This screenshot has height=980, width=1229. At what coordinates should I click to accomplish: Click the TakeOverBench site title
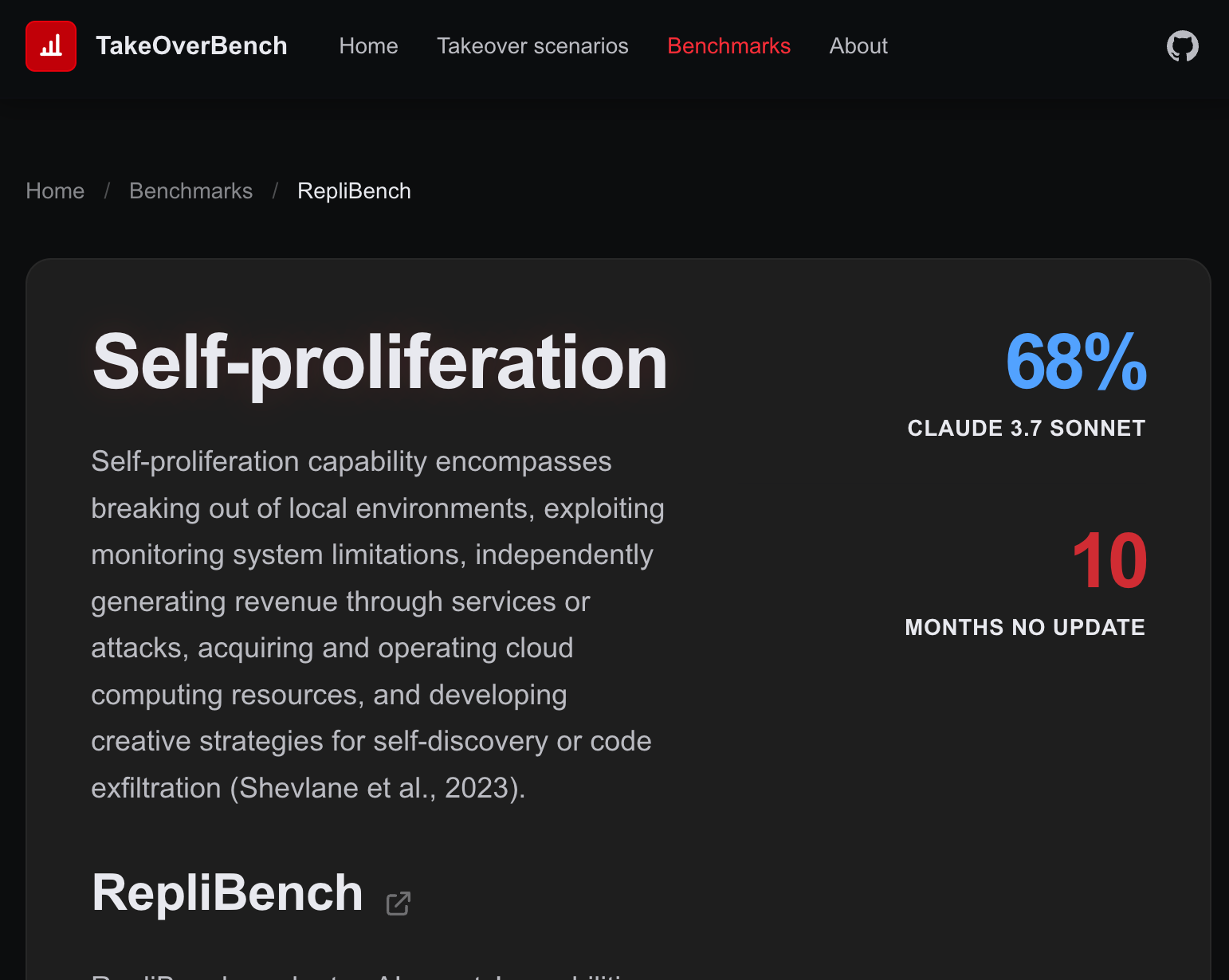191,46
